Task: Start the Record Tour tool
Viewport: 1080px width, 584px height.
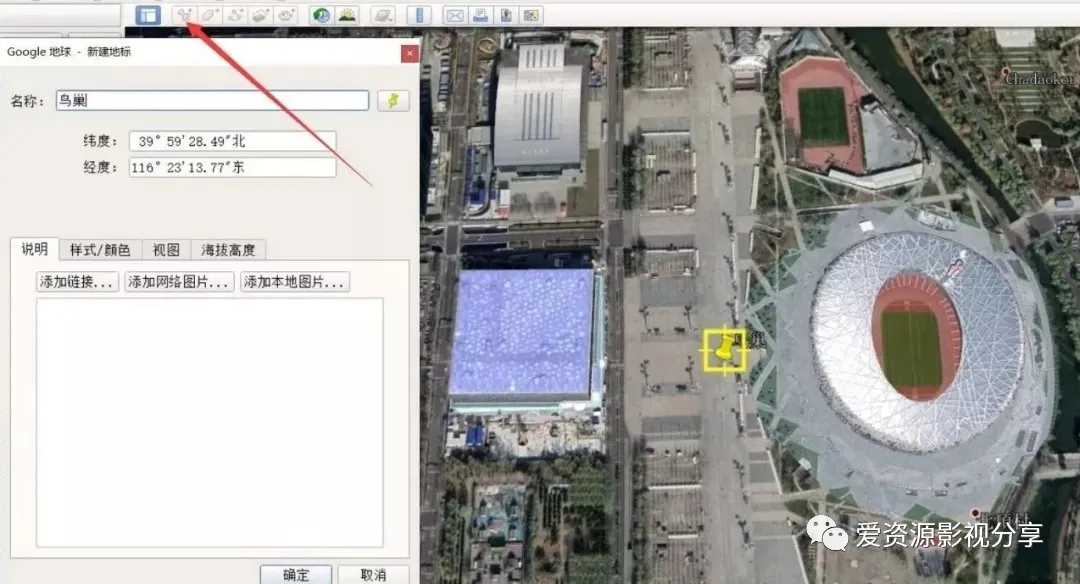Action: click(287, 15)
